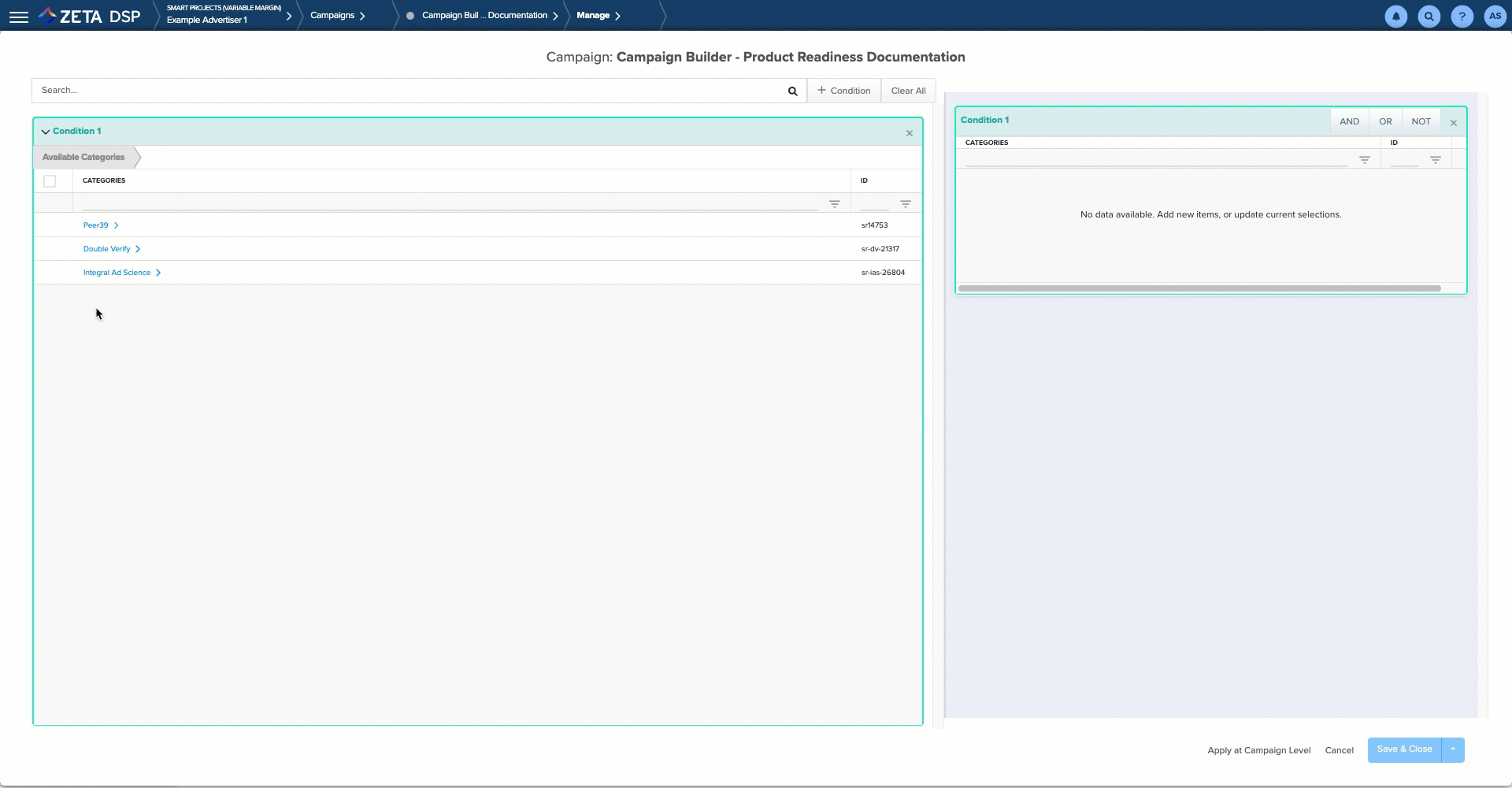The height and width of the screenshot is (788, 1512).
Task: Open the AS user profile avatar
Action: click(x=1494, y=17)
